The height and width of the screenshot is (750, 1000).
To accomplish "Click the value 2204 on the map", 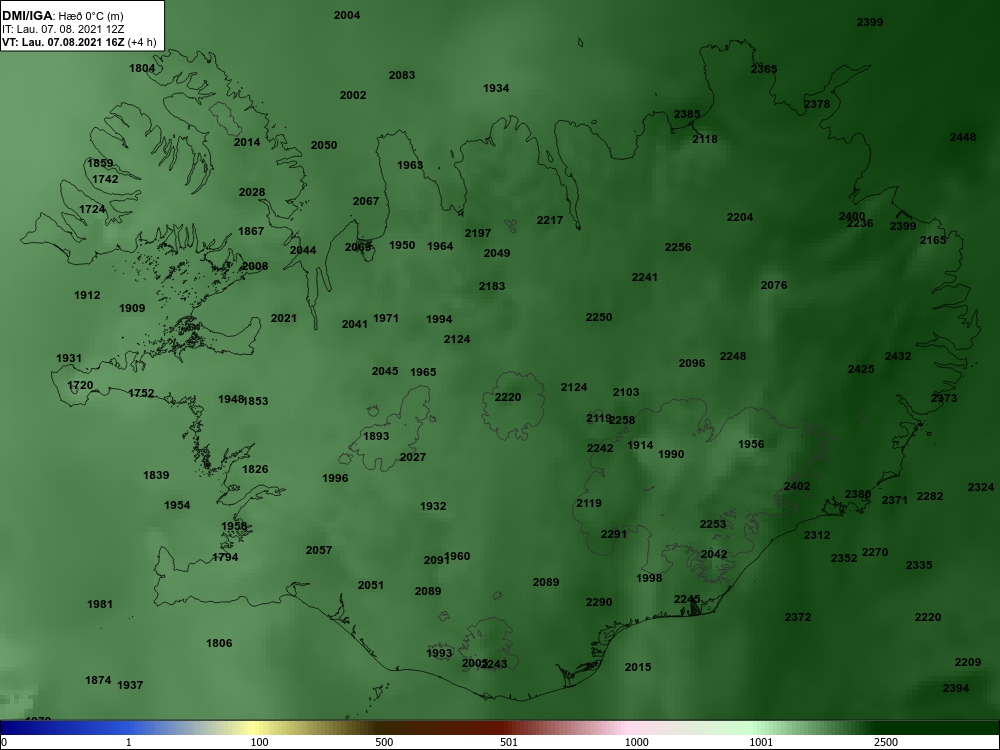I will click(x=740, y=217).
